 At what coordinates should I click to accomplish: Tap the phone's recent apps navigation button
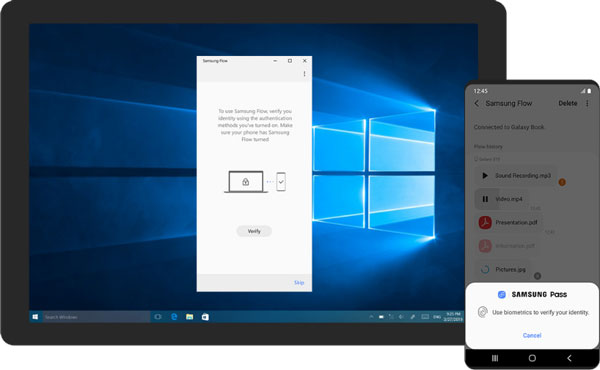tap(495, 358)
